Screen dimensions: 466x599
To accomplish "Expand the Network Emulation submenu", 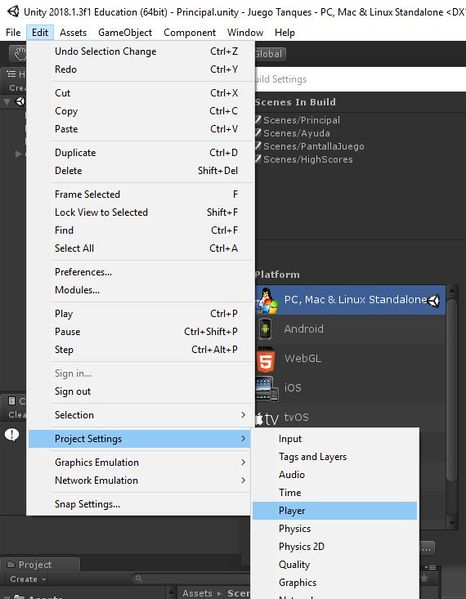I will (x=139, y=480).
